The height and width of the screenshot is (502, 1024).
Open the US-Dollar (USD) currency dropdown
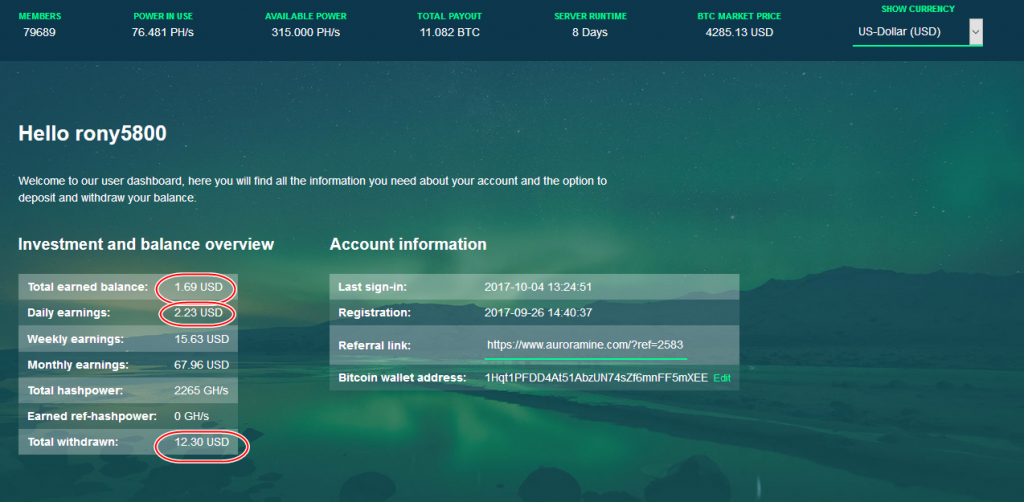point(918,32)
